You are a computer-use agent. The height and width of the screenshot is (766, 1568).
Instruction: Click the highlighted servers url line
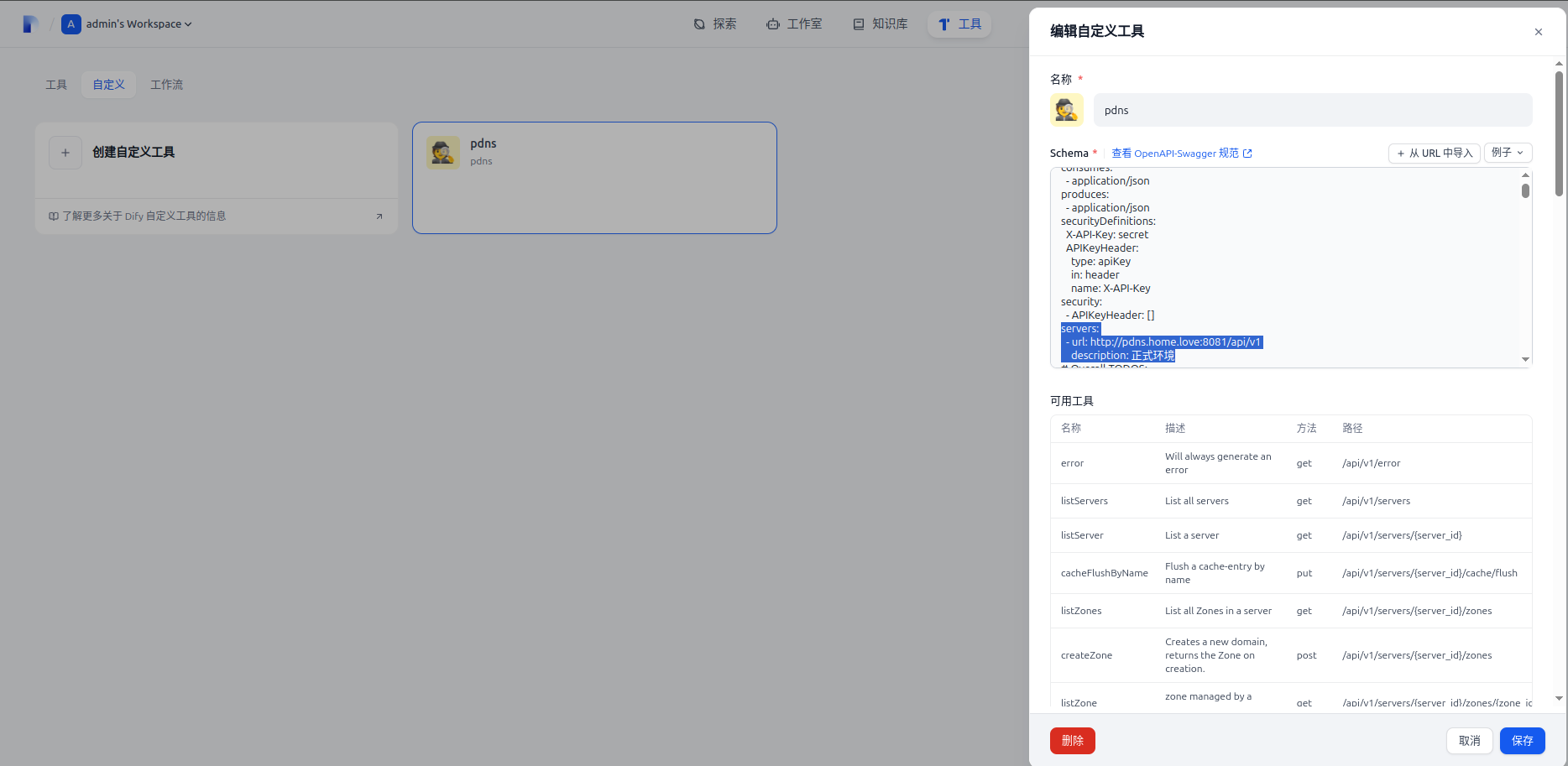[1162, 341]
